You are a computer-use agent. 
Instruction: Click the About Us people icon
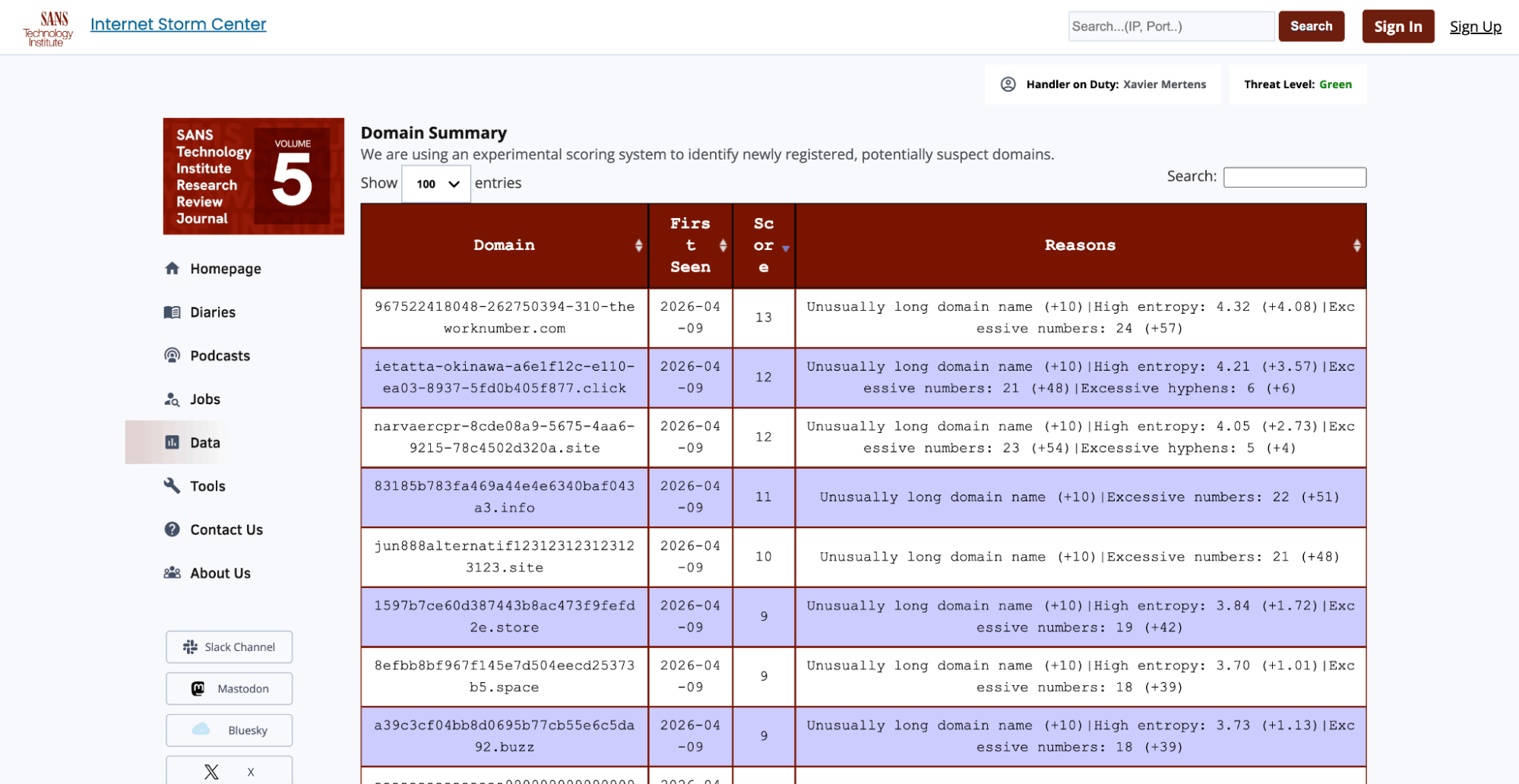click(x=172, y=573)
